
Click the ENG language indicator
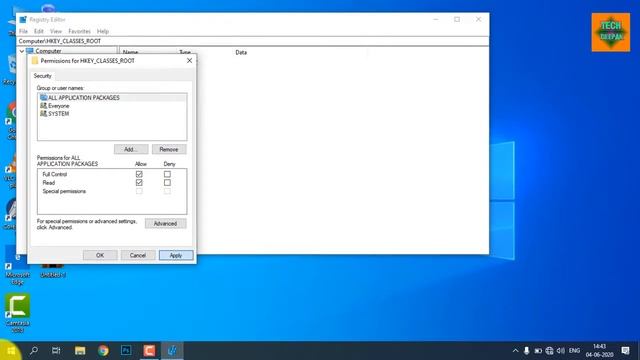point(574,351)
